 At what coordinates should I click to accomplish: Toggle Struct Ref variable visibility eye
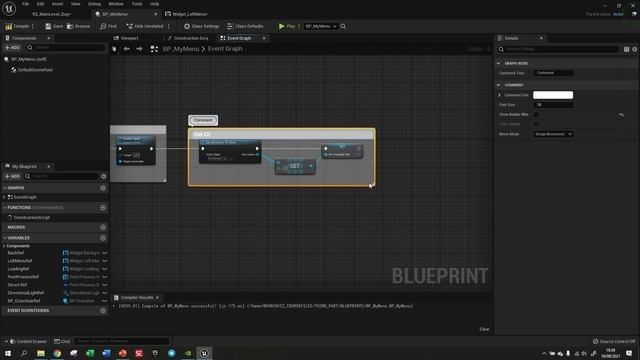(x=105, y=285)
